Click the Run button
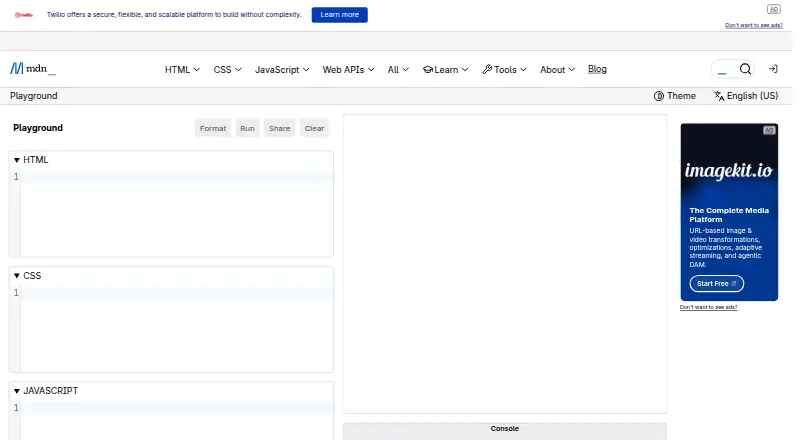Image resolution: width=800 pixels, height=440 pixels. (247, 129)
